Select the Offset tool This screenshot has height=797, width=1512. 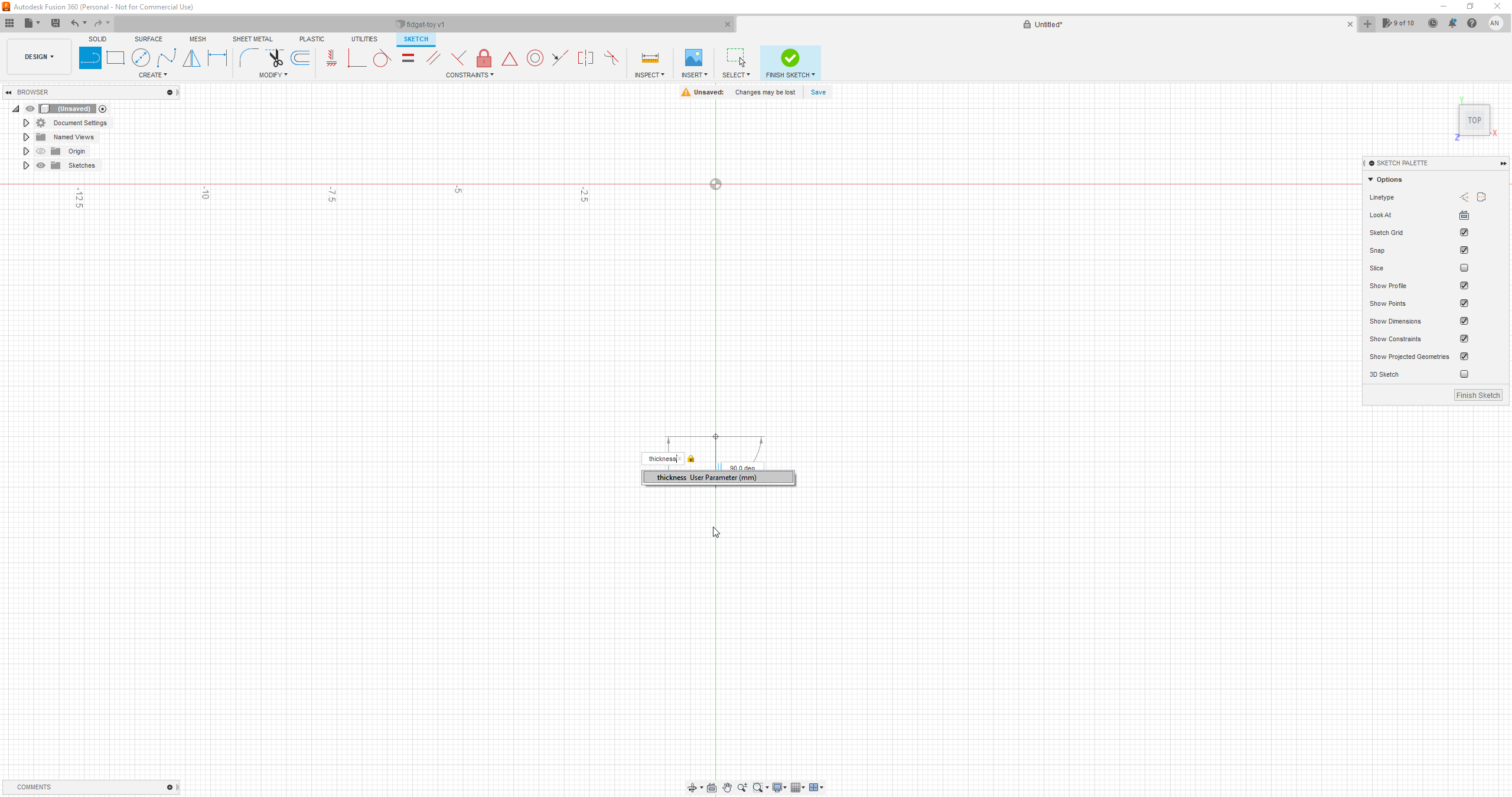click(x=300, y=58)
